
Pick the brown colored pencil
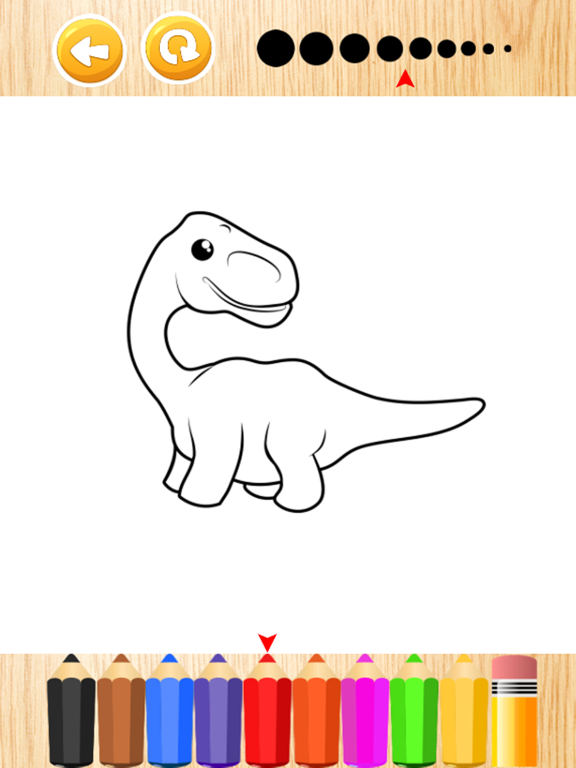click(121, 711)
